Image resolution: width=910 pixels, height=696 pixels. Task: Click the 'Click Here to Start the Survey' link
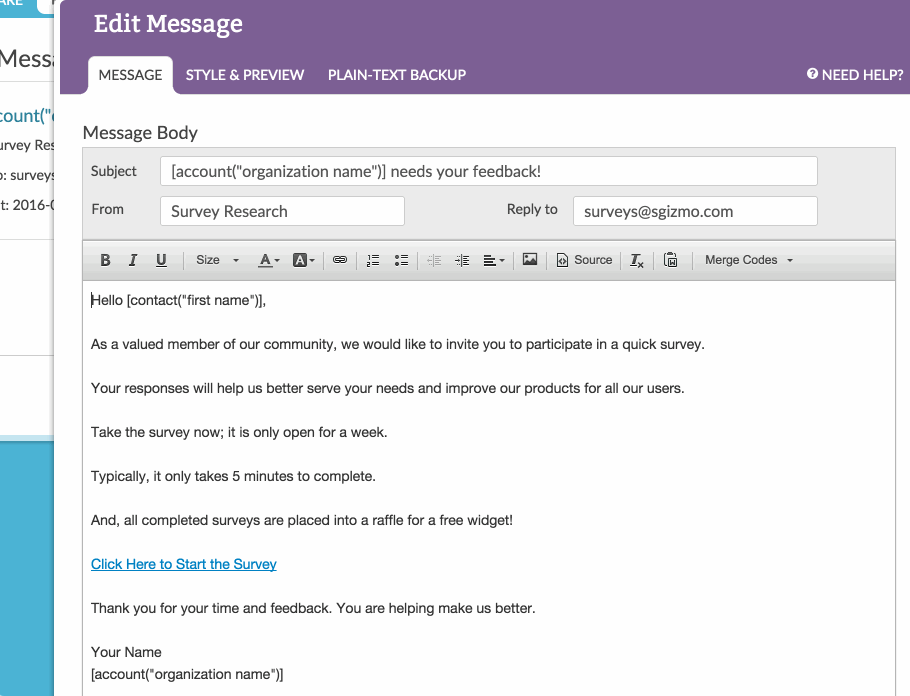click(183, 564)
